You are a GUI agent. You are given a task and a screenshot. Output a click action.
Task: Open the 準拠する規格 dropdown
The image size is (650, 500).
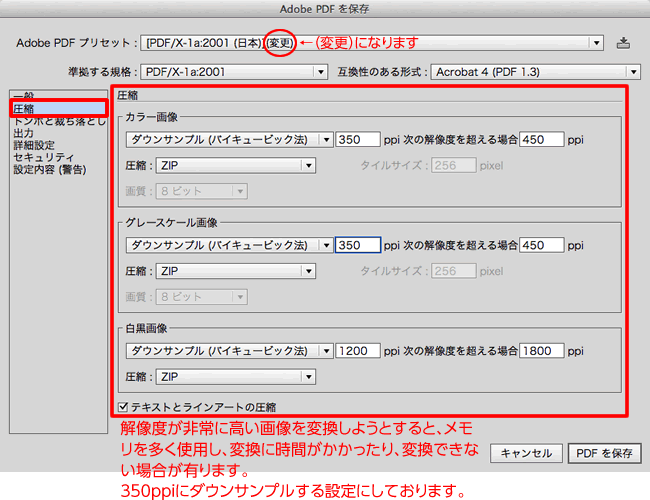pyautogui.click(x=234, y=72)
